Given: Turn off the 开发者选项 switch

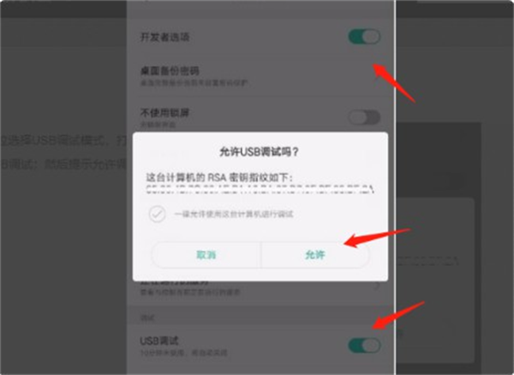Looking at the screenshot, I should coord(364,37).
